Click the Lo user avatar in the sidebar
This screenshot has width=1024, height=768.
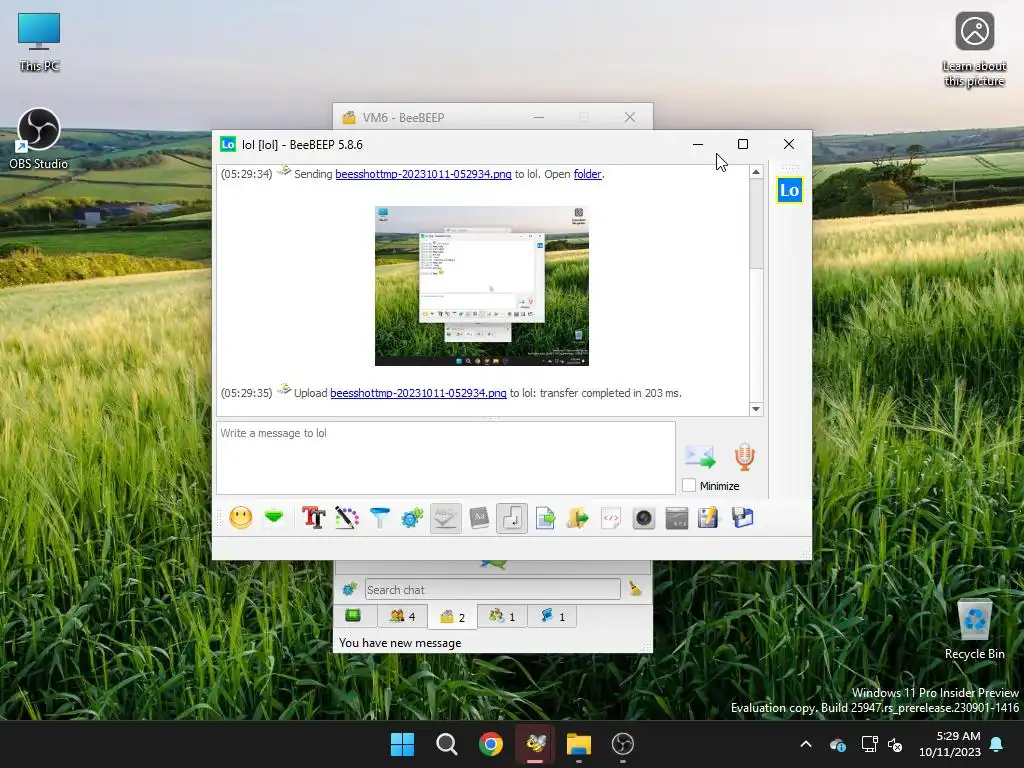[x=790, y=191]
